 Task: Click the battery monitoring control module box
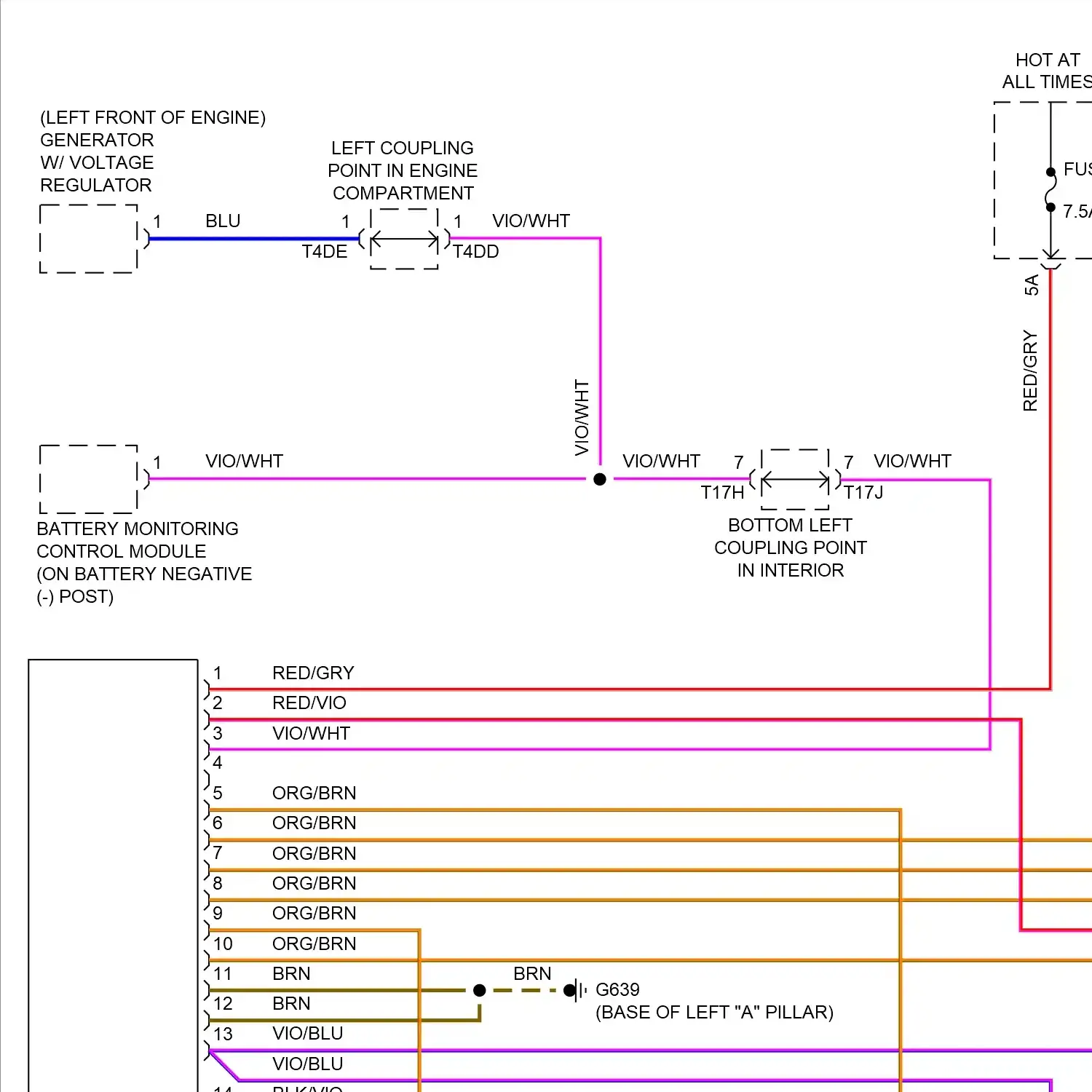pos(89,479)
